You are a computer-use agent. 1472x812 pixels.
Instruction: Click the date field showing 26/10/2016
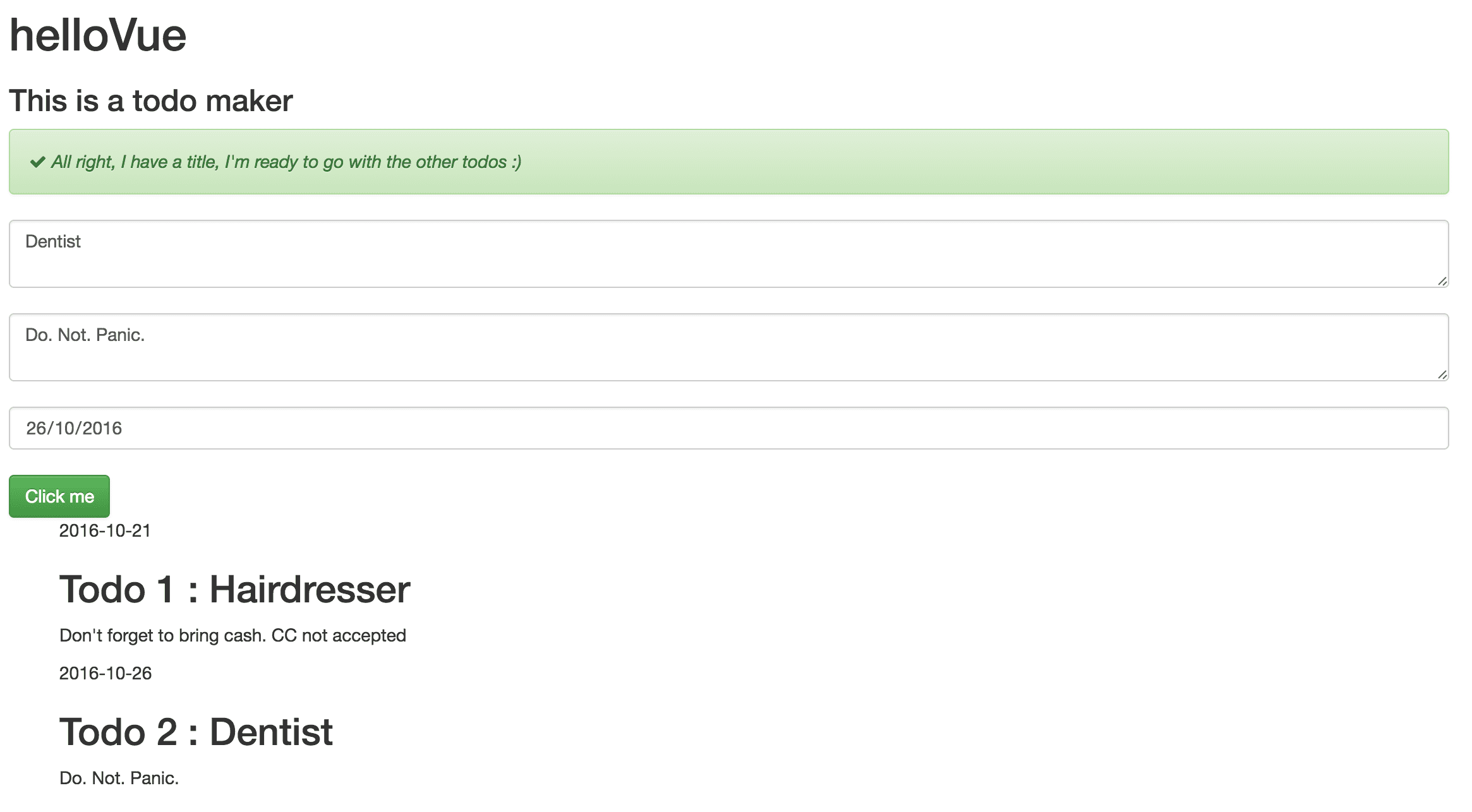(x=729, y=428)
